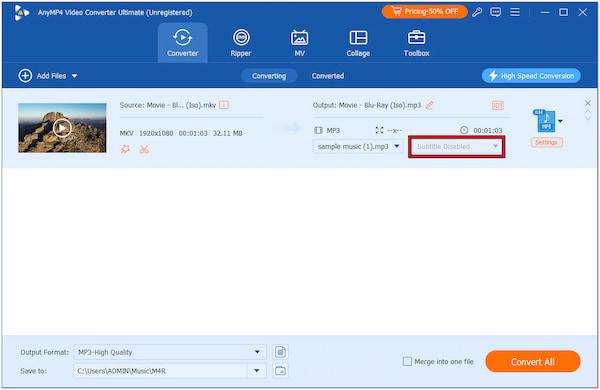600x390 pixels.
Task: Switch to the Ripper tab
Action: [241, 43]
